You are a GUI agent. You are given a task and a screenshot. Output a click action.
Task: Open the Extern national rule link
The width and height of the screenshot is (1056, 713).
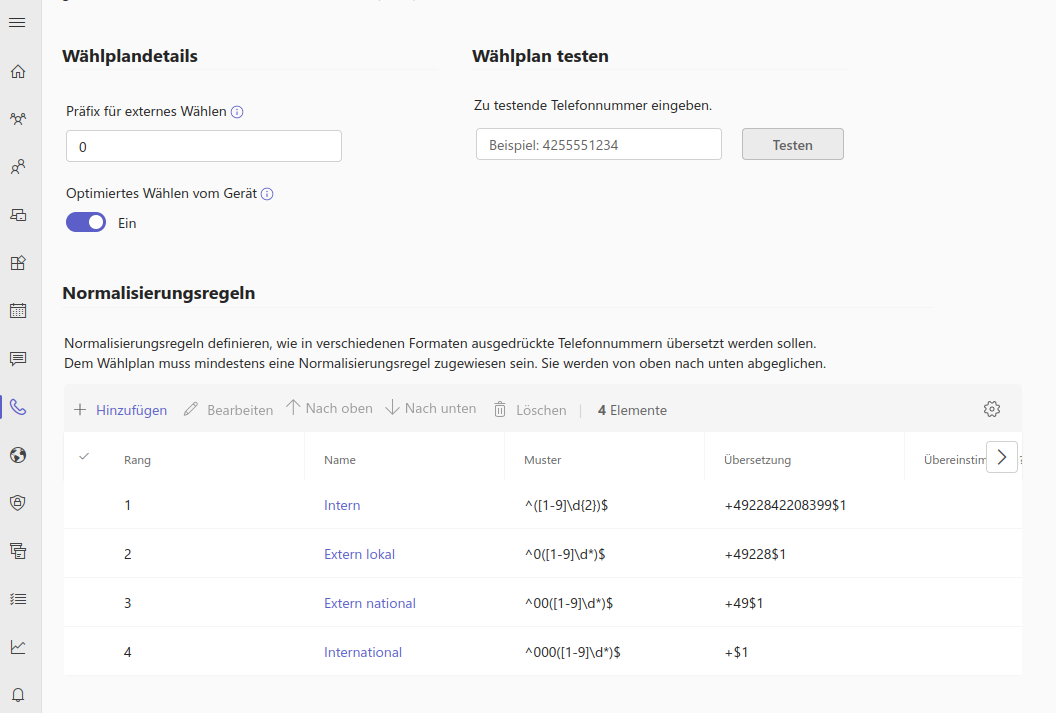tap(369, 603)
